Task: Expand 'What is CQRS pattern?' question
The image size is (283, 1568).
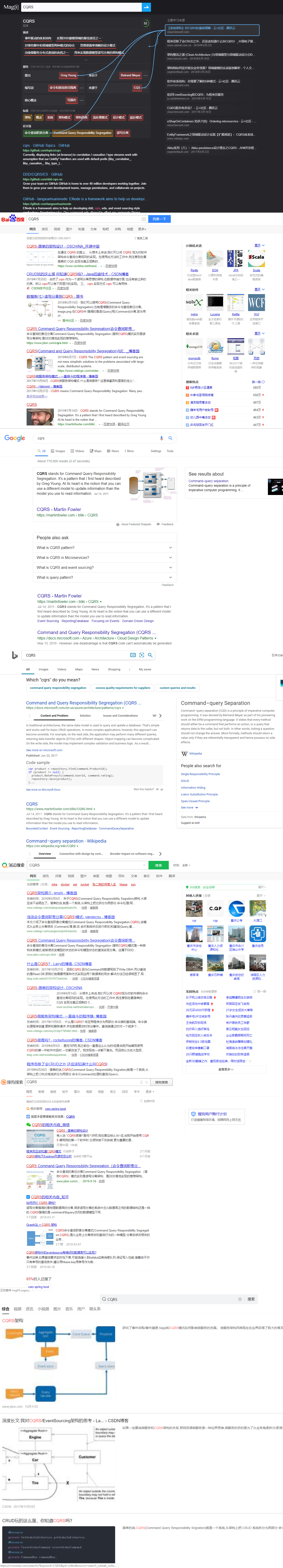Action: pos(105,548)
